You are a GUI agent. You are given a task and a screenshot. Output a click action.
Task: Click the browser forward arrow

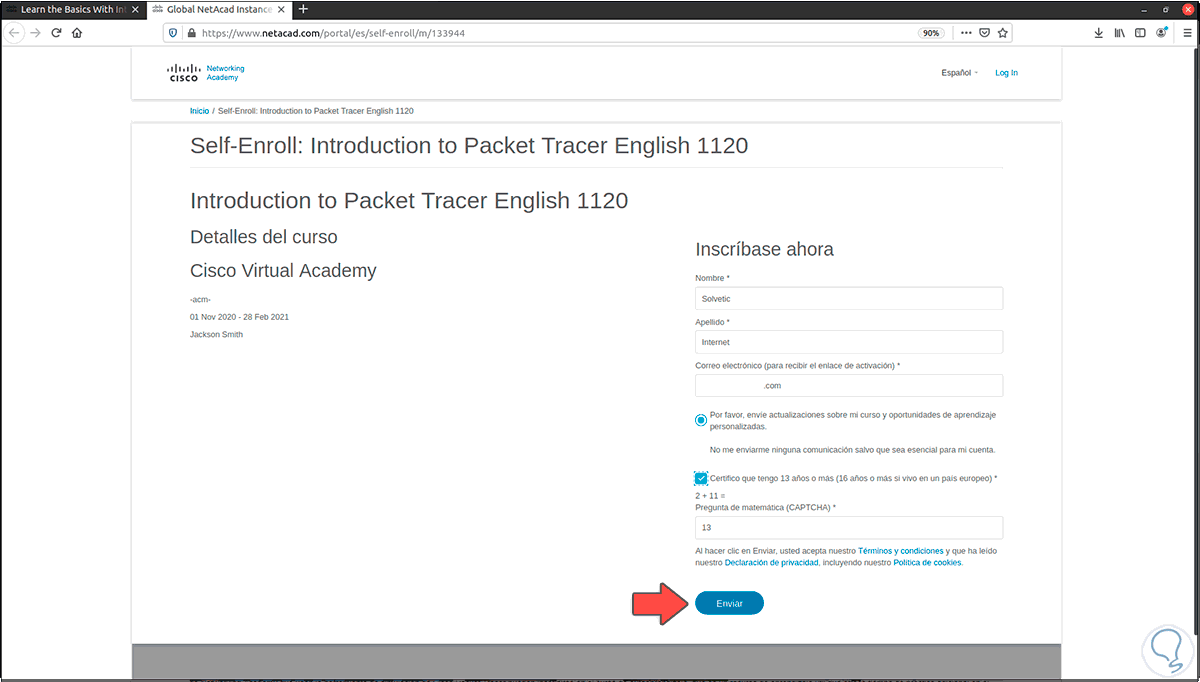(x=35, y=32)
